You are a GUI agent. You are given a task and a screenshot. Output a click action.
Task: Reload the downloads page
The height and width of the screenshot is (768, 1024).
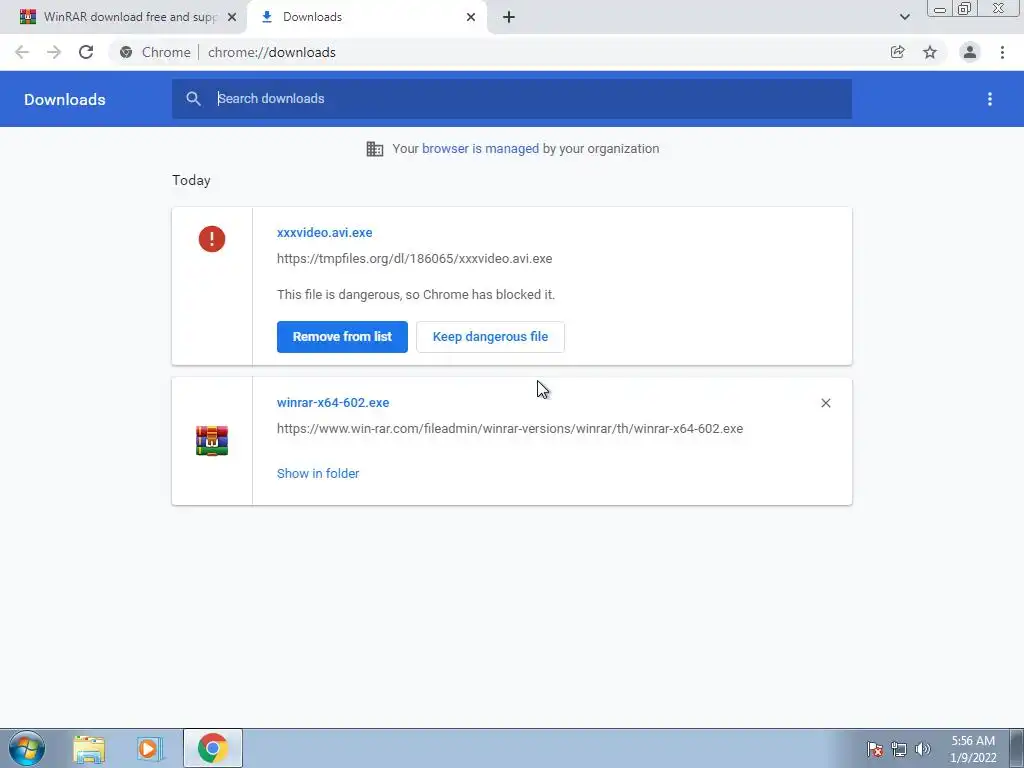click(x=86, y=52)
